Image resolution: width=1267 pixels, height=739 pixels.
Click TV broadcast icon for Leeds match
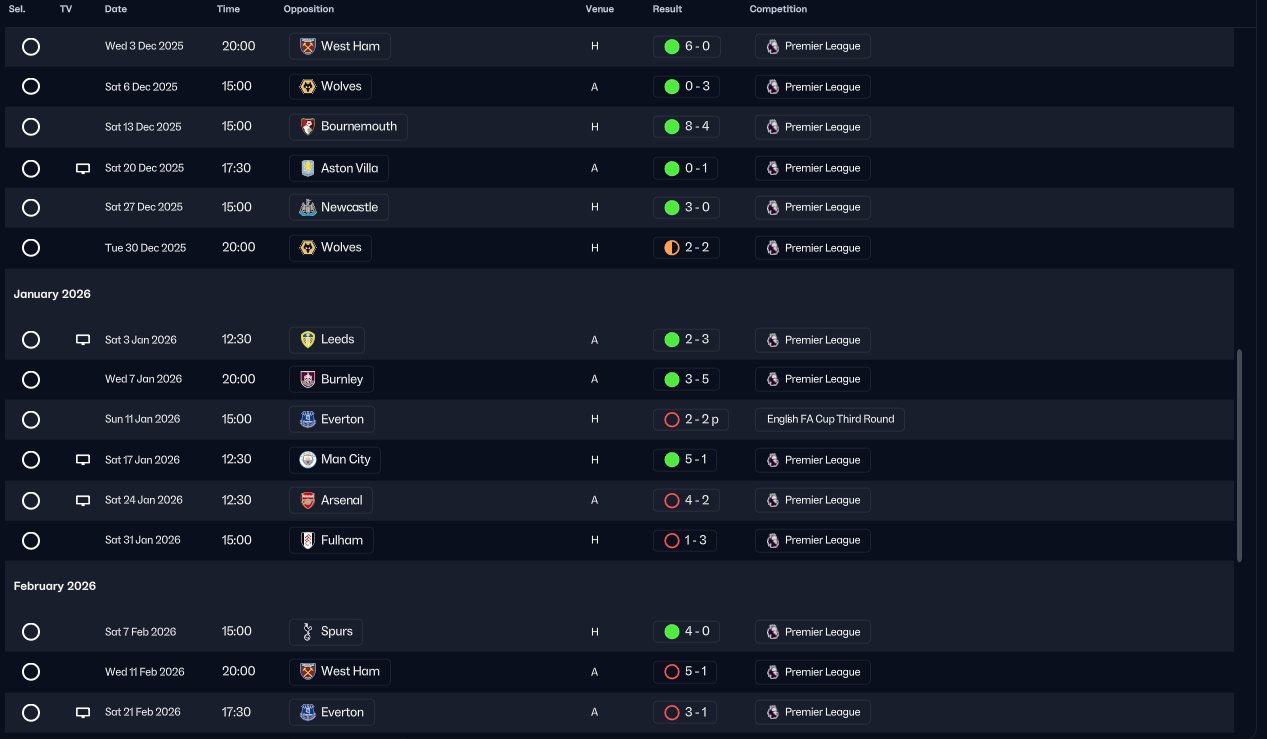coord(83,340)
